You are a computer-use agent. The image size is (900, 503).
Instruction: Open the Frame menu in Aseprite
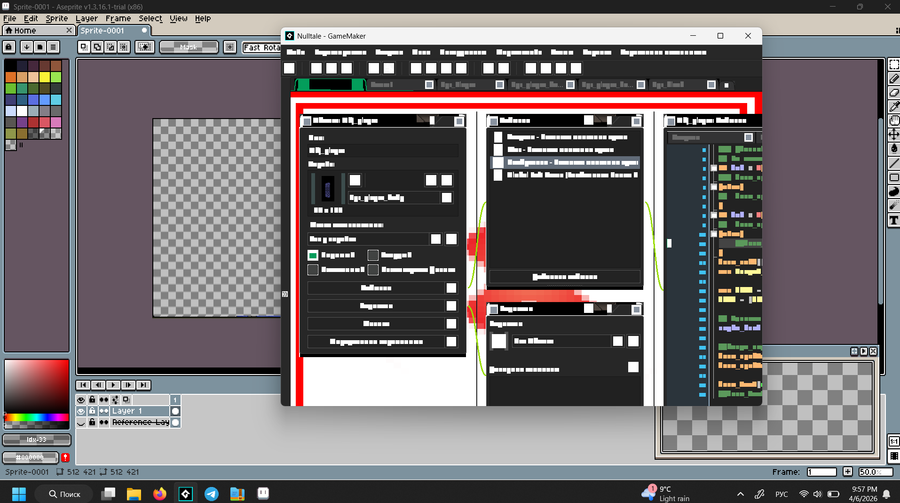tap(118, 18)
